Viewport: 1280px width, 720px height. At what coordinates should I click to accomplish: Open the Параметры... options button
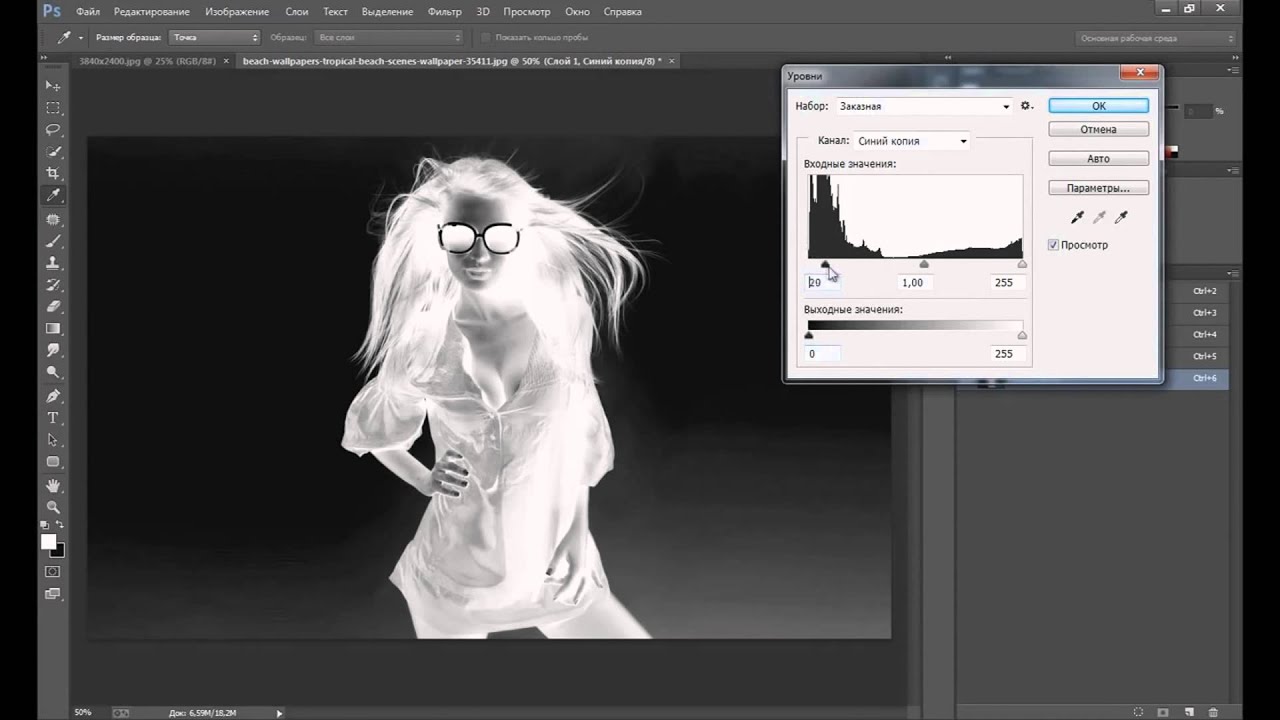point(1098,187)
